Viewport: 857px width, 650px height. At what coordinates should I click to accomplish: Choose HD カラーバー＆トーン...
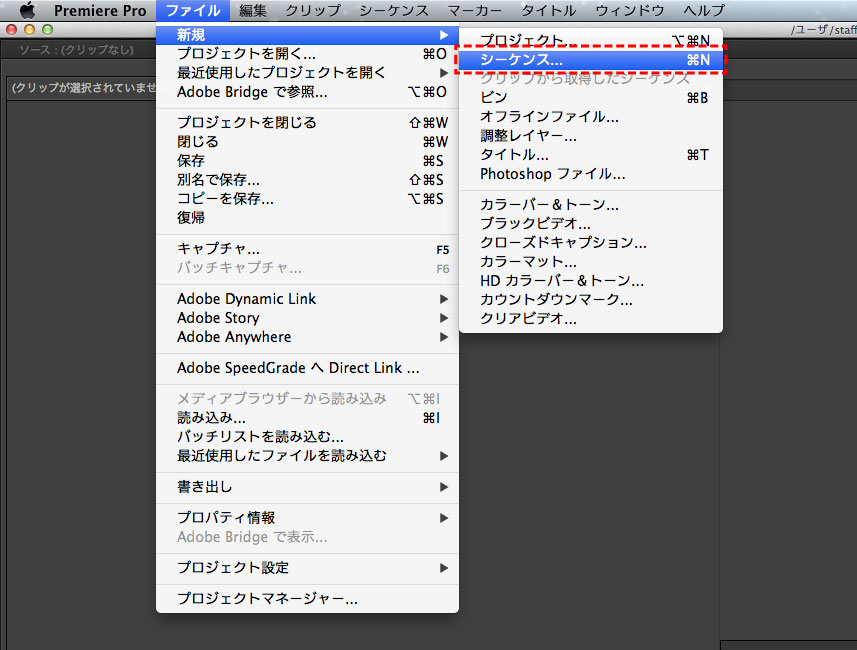(591, 280)
